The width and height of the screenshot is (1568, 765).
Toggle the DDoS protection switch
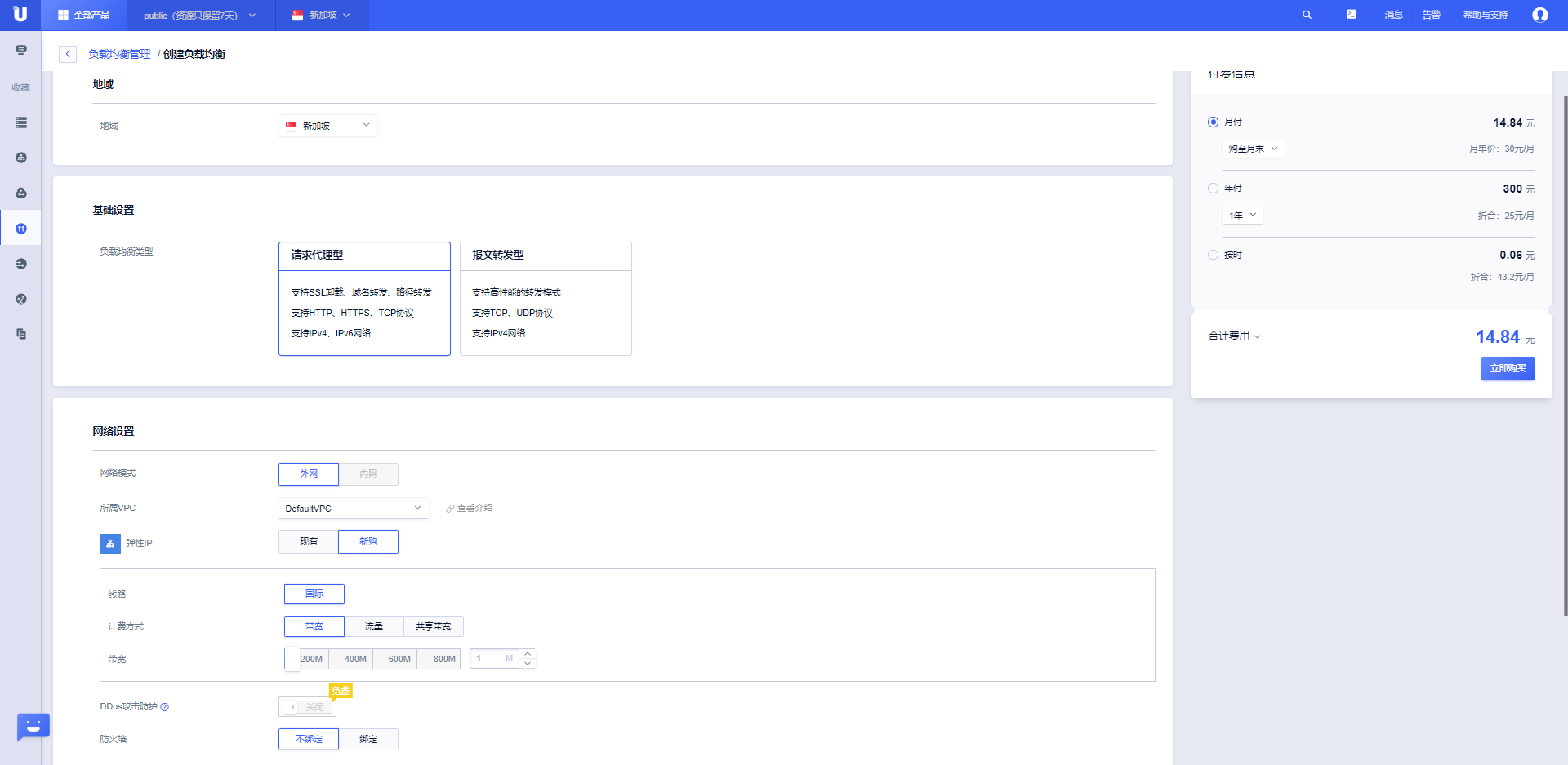click(x=307, y=707)
